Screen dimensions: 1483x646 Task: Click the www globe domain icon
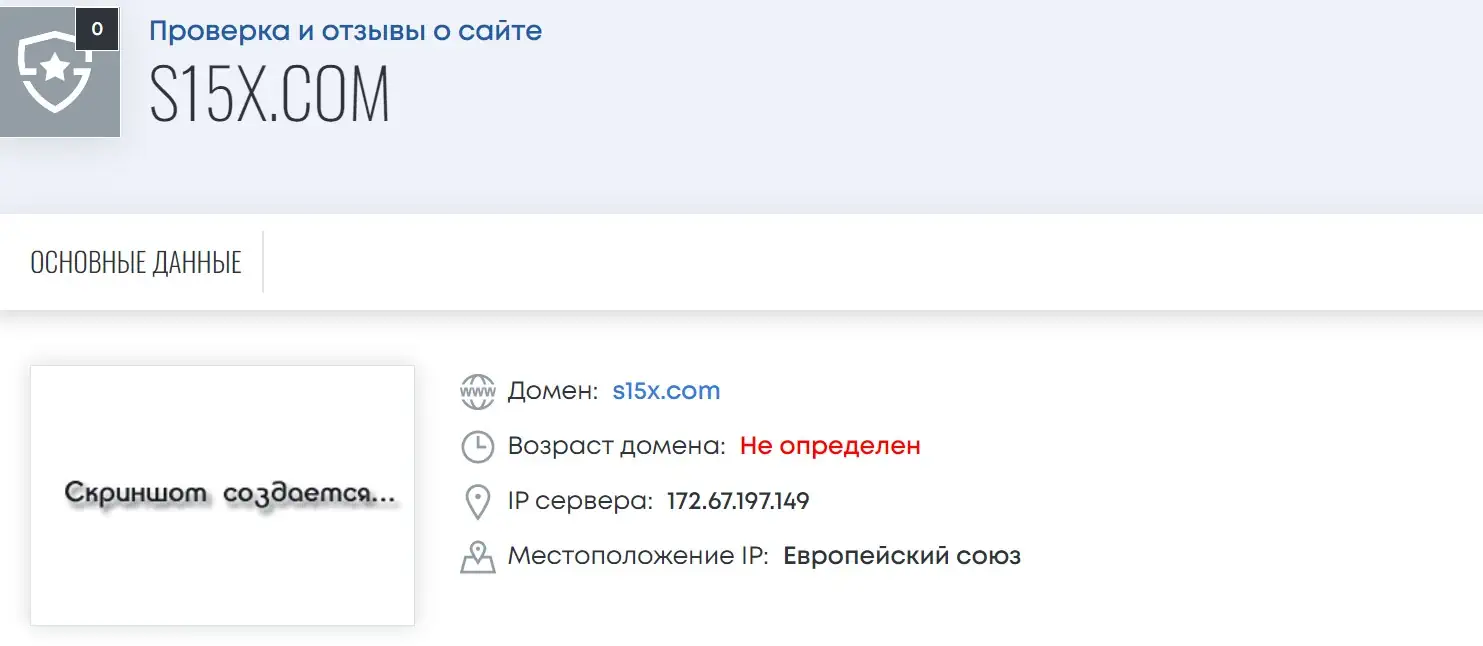(478, 391)
